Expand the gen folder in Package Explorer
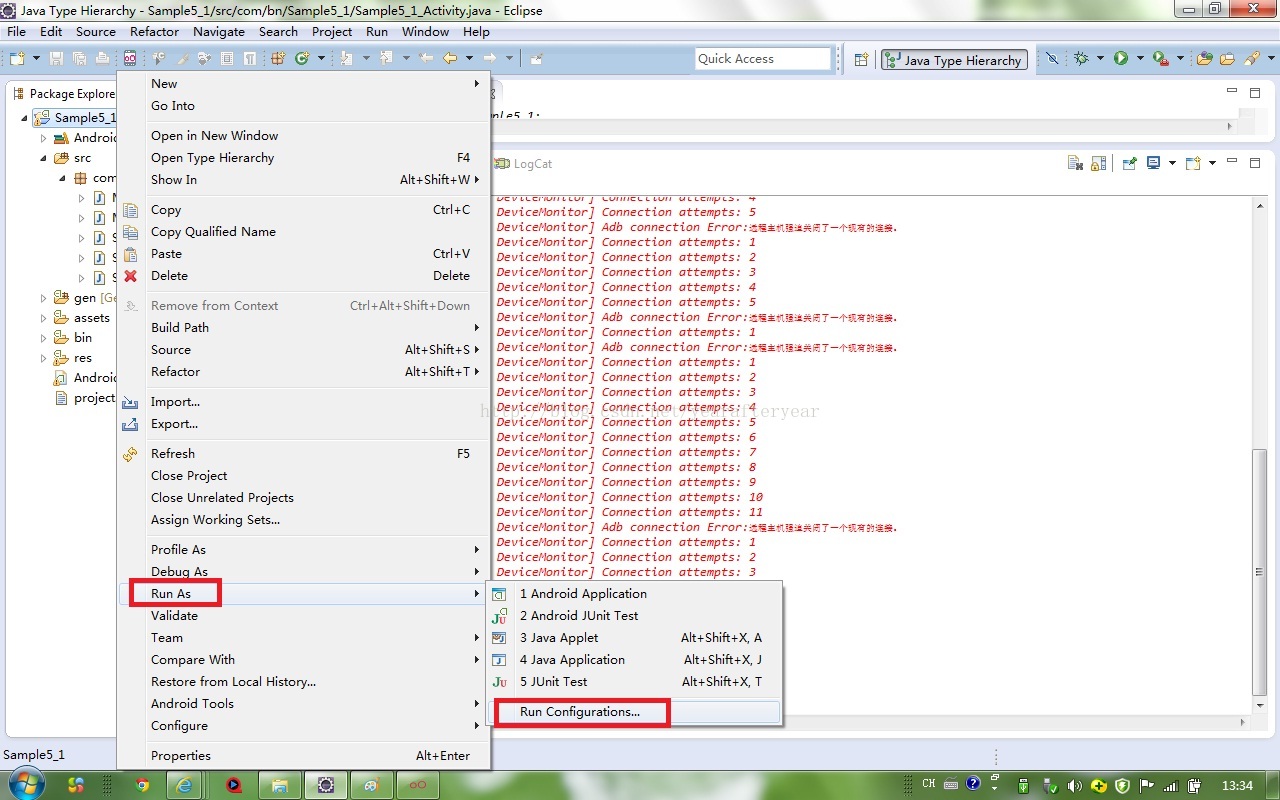The height and width of the screenshot is (800, 1280). pyautogui.click(x=43, y=298)
